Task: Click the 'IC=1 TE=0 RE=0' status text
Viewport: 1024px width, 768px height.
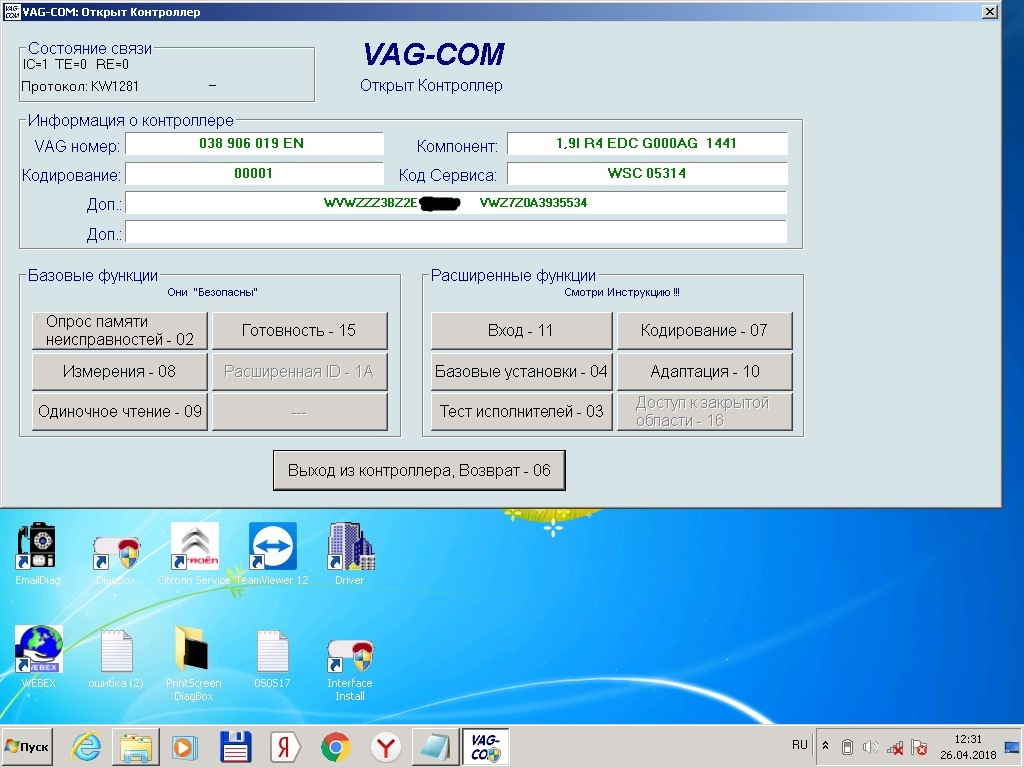Action: coord(76,64)
